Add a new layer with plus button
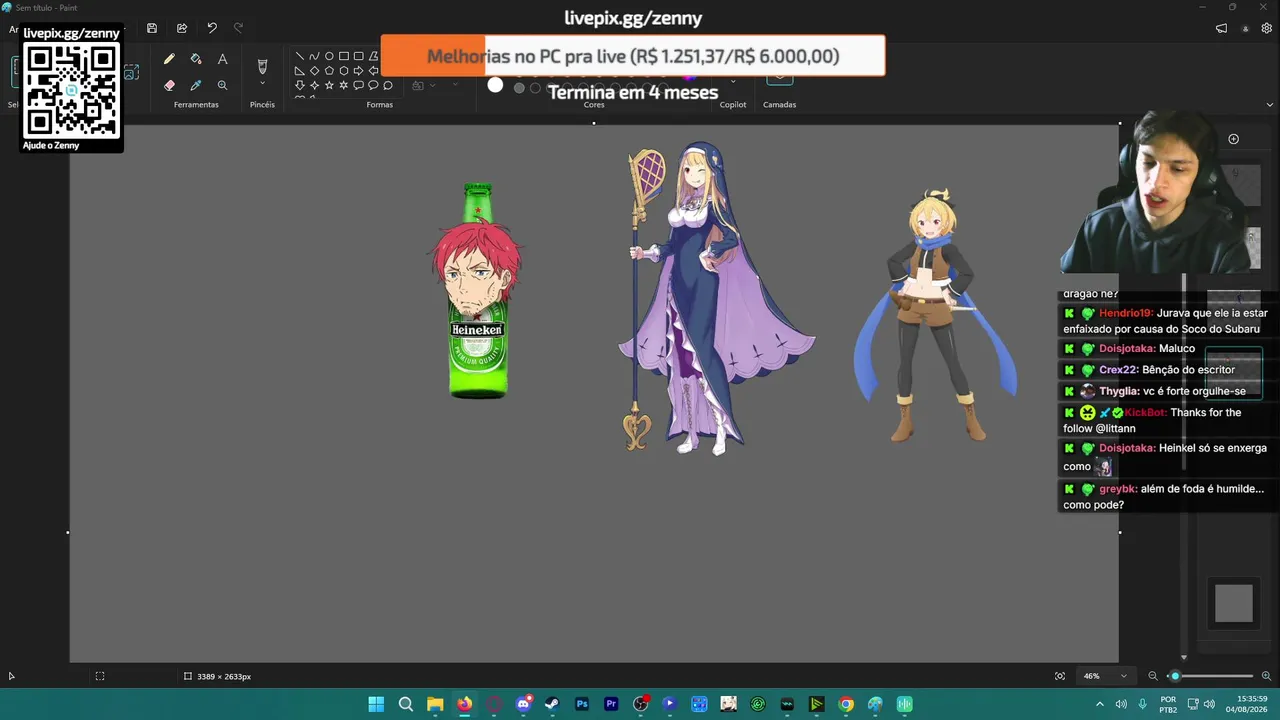The image size is (1280, 720). pos(1233,139)
